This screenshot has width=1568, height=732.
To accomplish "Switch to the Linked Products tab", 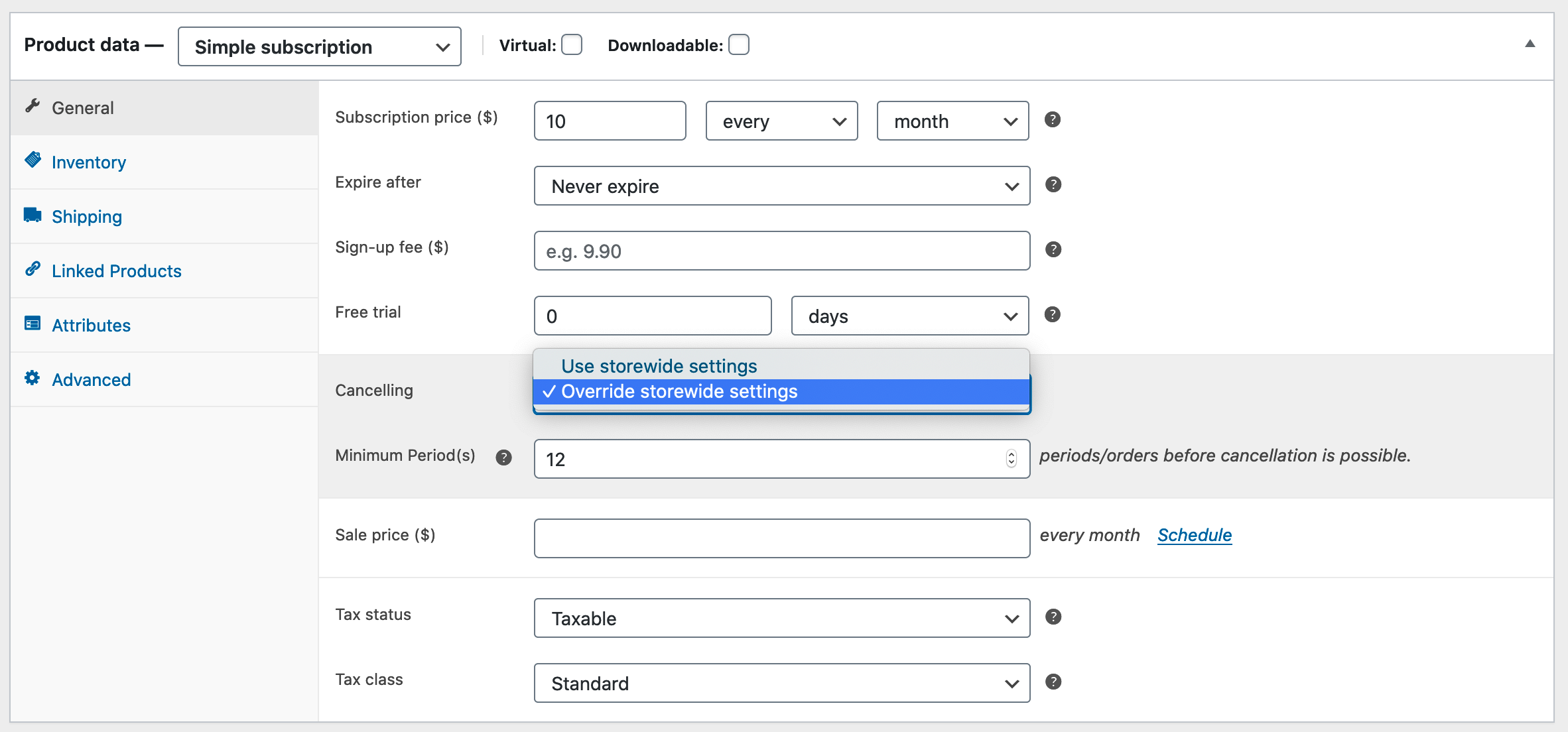I will pyautogui.click(x=116, y=271).
